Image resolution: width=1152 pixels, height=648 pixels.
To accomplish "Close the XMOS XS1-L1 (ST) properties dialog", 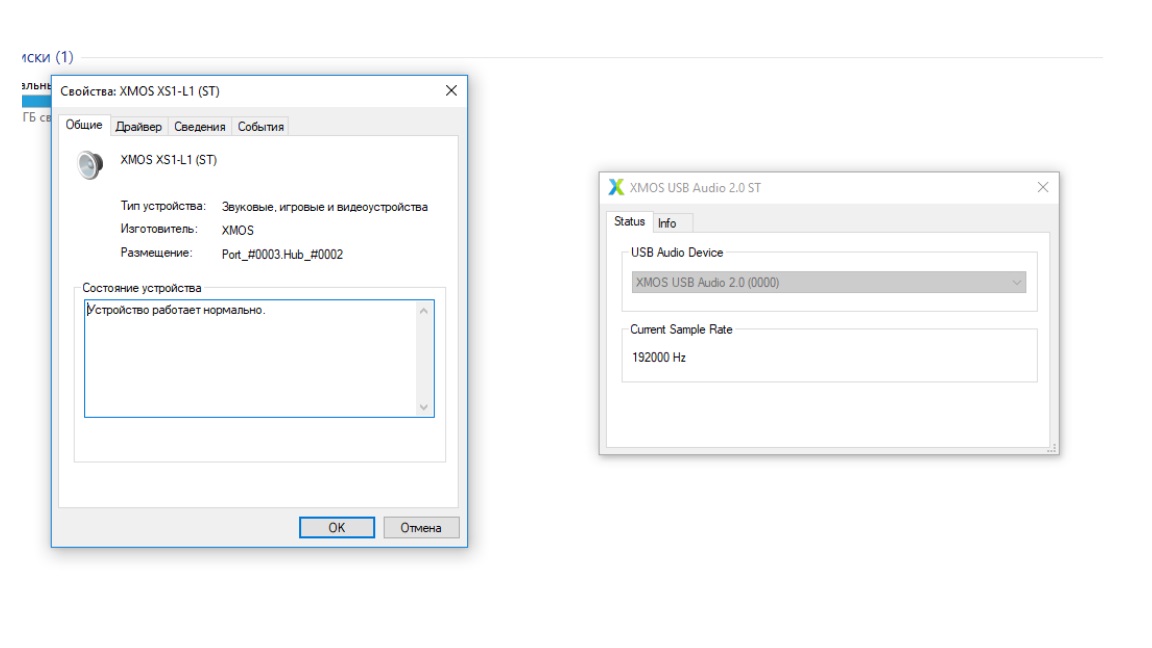I will click(451, 90).
